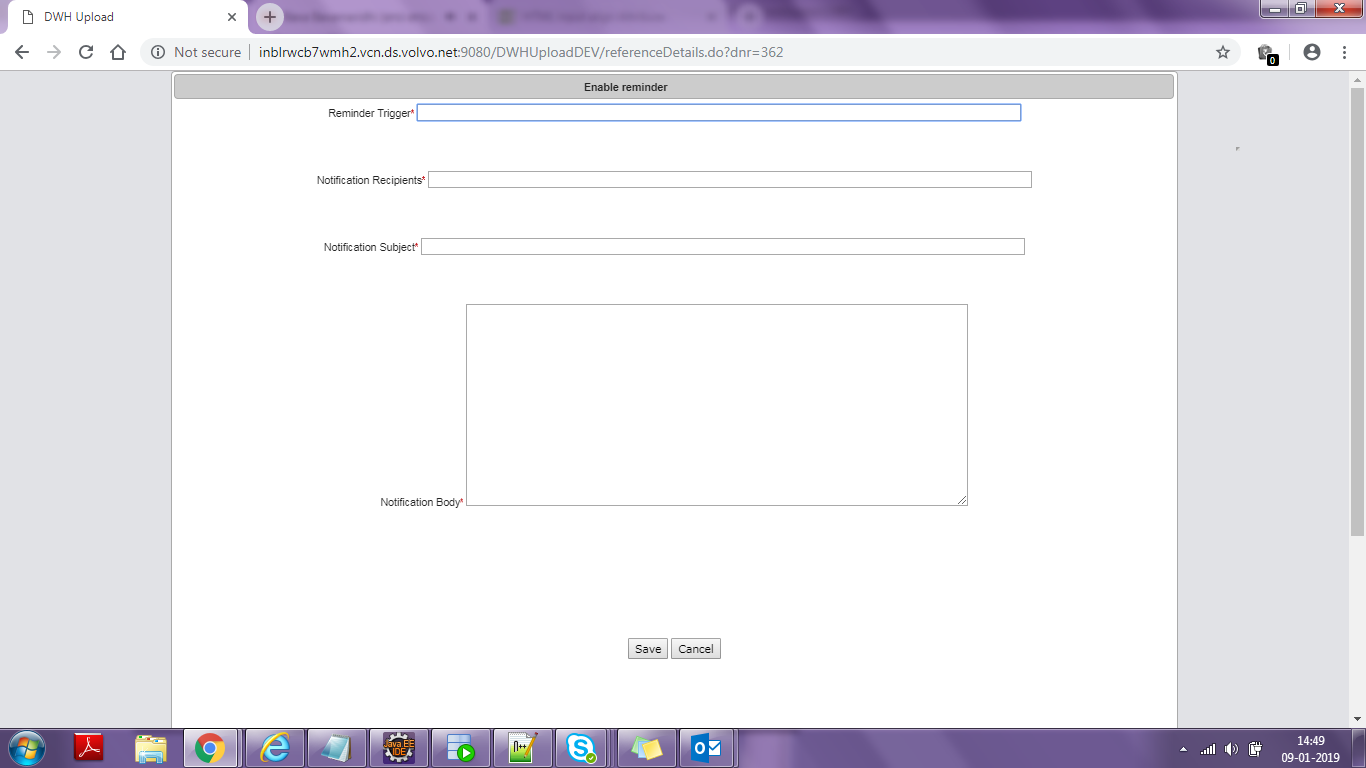Open the power battery tray icon
This screenshot has width=1366, height=768.
[1255, 749]
